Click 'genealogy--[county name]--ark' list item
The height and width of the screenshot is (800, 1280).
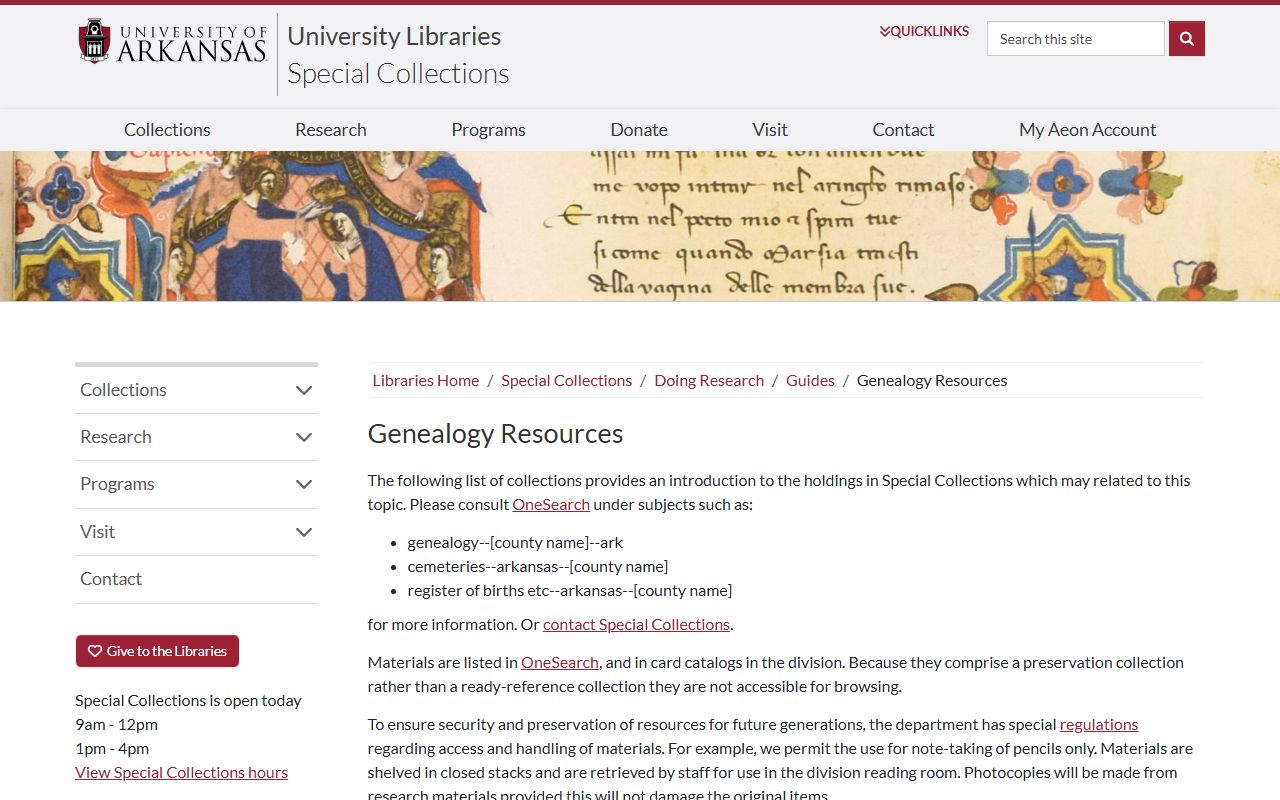tap(515, 542)
